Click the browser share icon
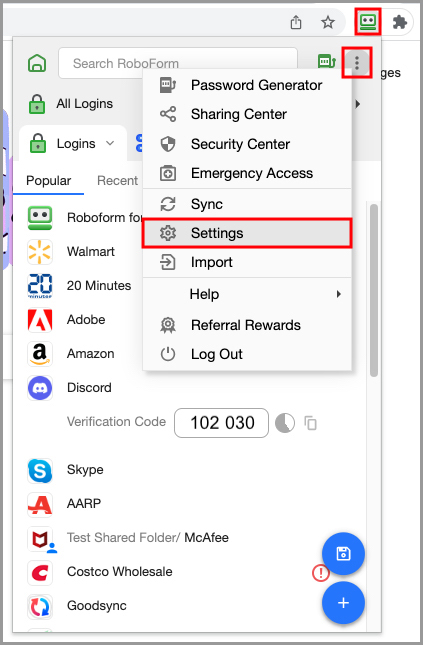Screen dimensions: 423x645 coord(296,22)
